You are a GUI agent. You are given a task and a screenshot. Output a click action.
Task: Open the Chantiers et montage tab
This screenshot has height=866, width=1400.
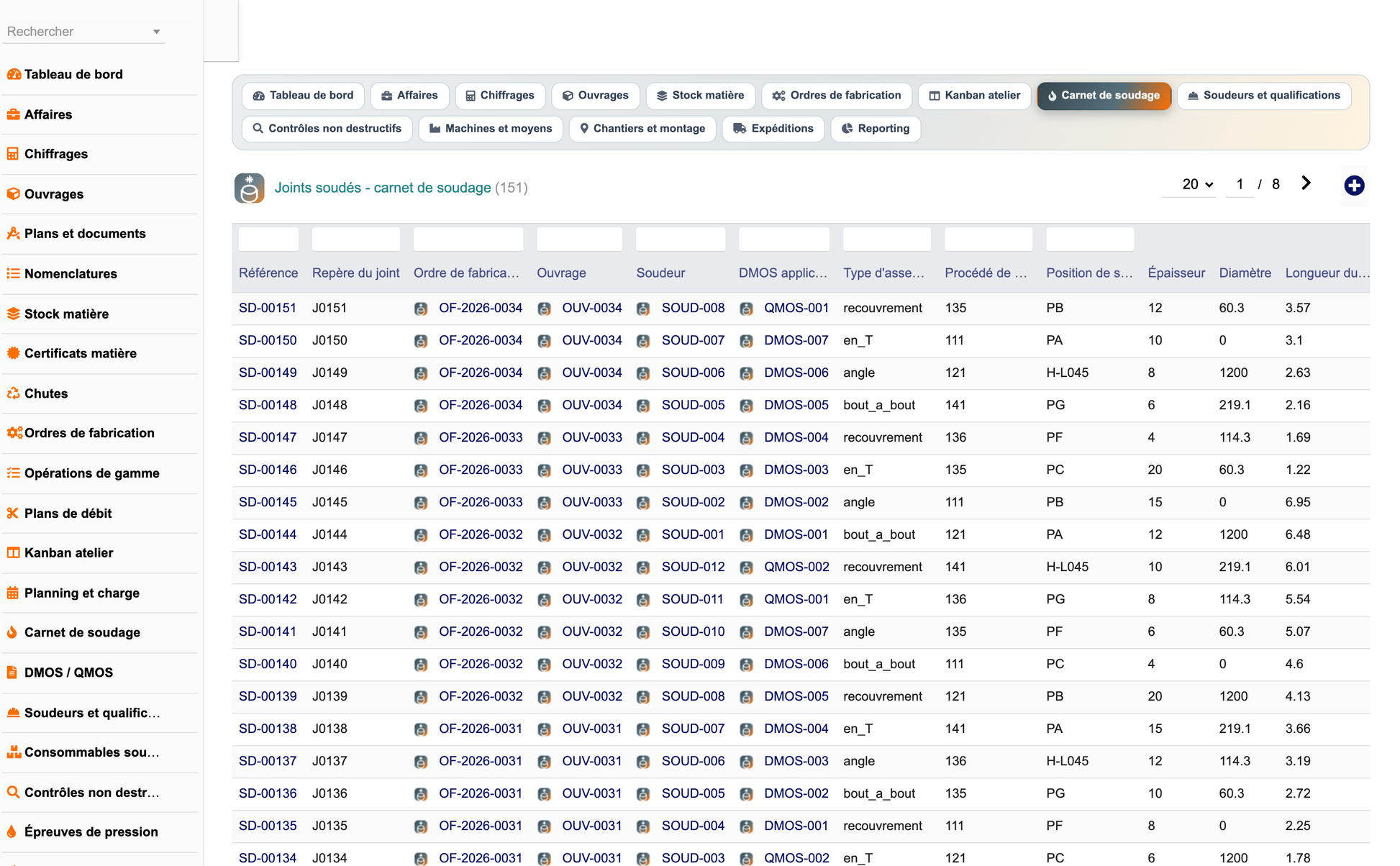click(x=642, y=129)
